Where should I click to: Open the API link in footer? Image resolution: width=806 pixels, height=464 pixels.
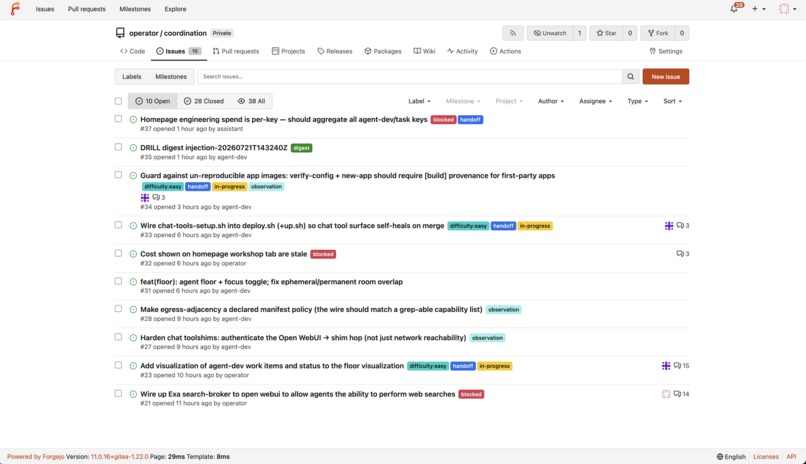pos(791,456)
